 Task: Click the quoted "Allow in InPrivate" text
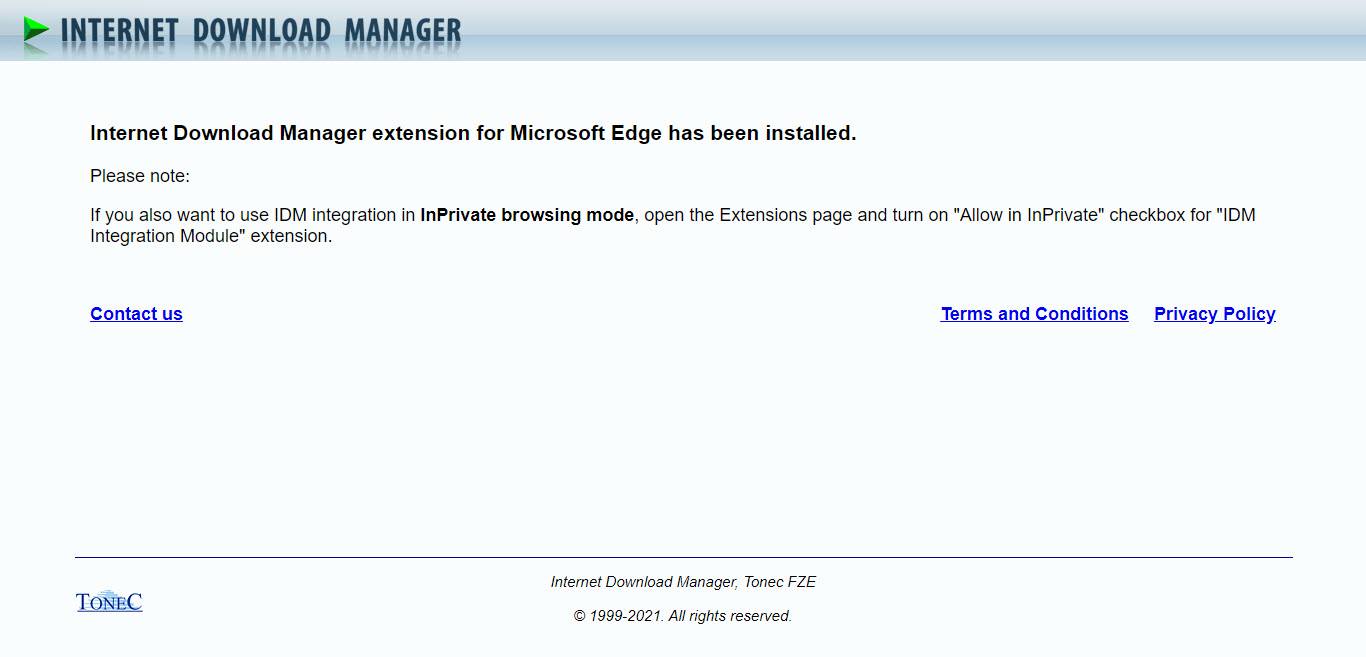tap(1028, 215)
